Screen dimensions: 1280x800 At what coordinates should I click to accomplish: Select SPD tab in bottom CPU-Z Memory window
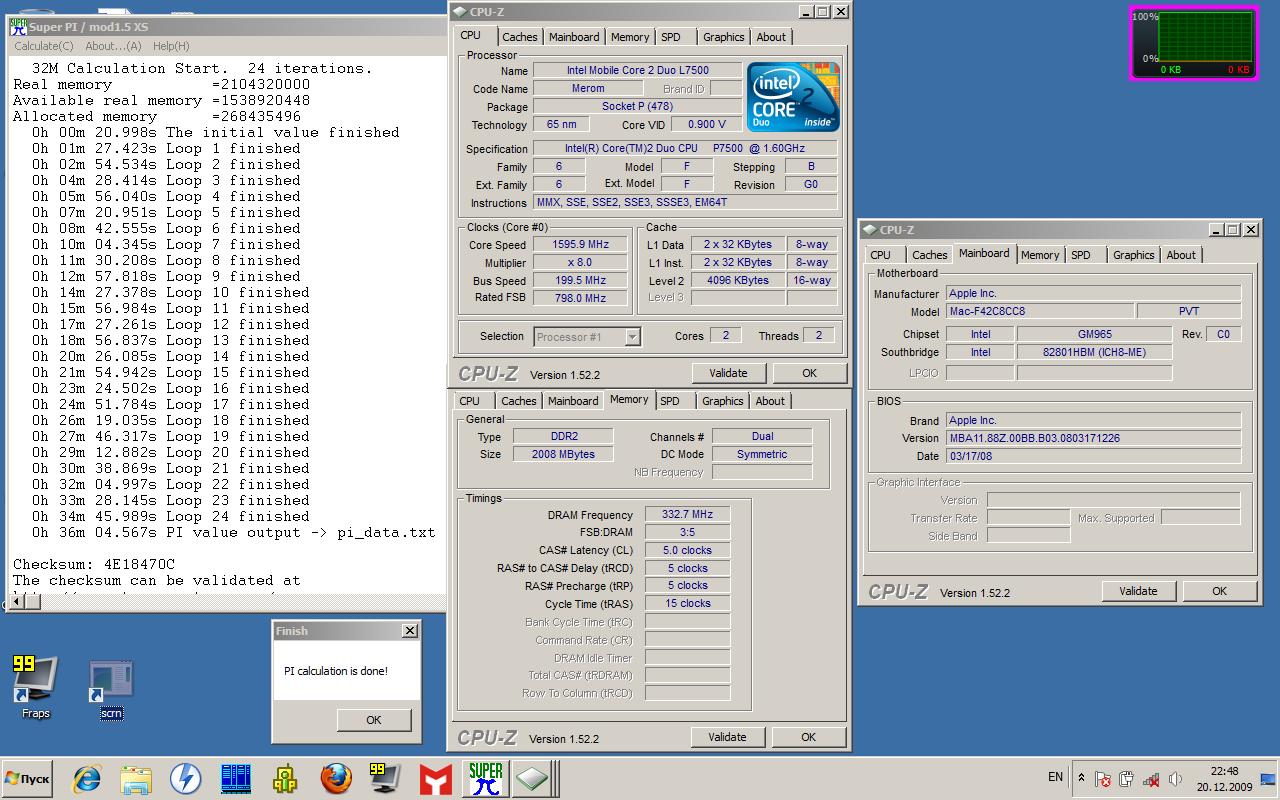pos(670,401)
